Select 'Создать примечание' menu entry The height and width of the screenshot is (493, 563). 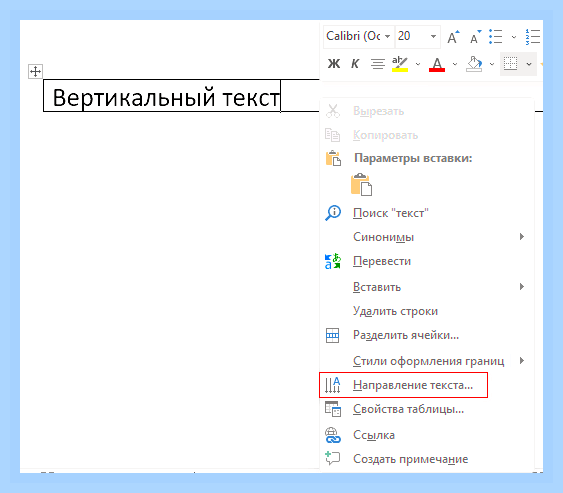[x=427, y=459]
